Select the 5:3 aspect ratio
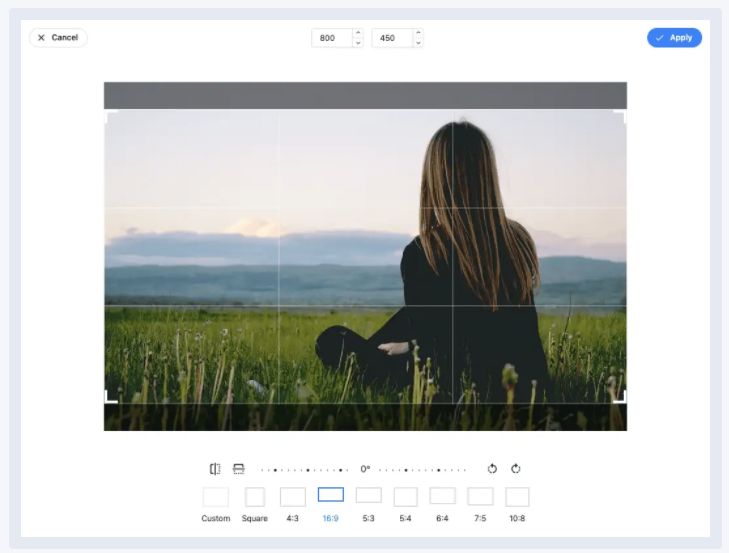This screenshot has width=729, height=553. (368, 505)
